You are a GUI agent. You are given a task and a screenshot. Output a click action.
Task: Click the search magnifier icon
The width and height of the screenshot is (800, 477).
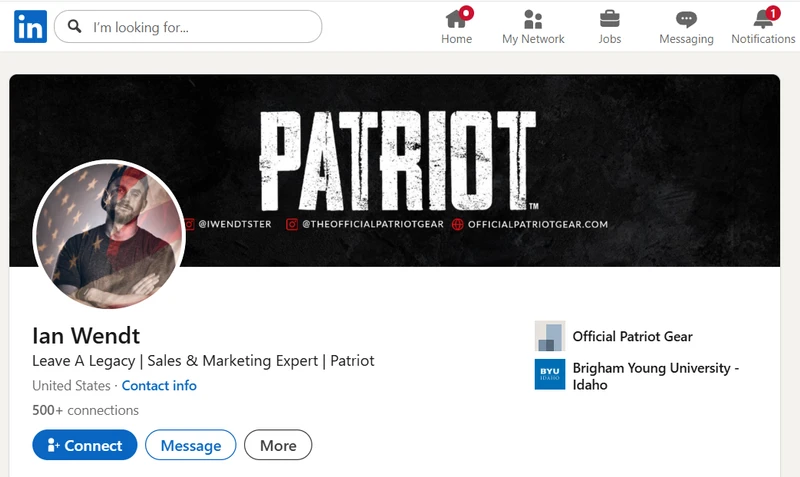pos(74,27)
